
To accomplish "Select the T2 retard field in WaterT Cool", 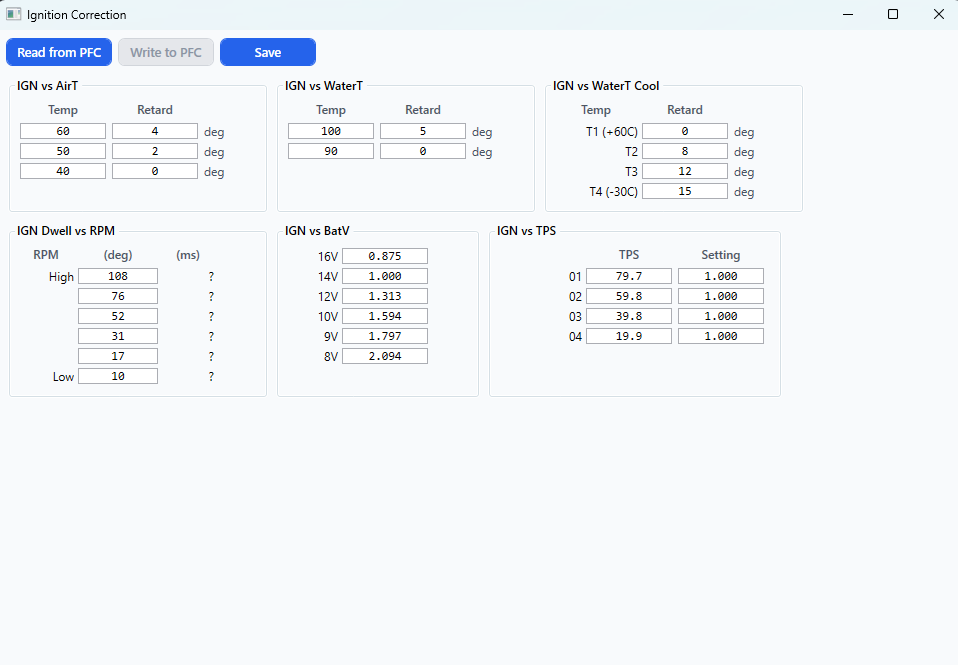I will (685, 151).
